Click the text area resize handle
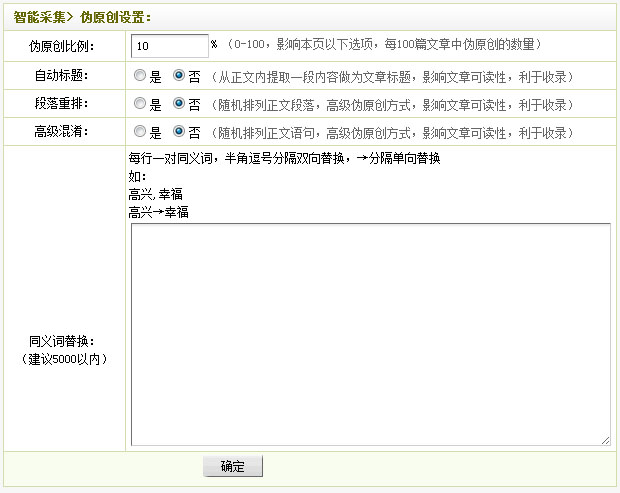Image resolution: width=620 pixels, height=493 pixels. [x=605, y=440]
